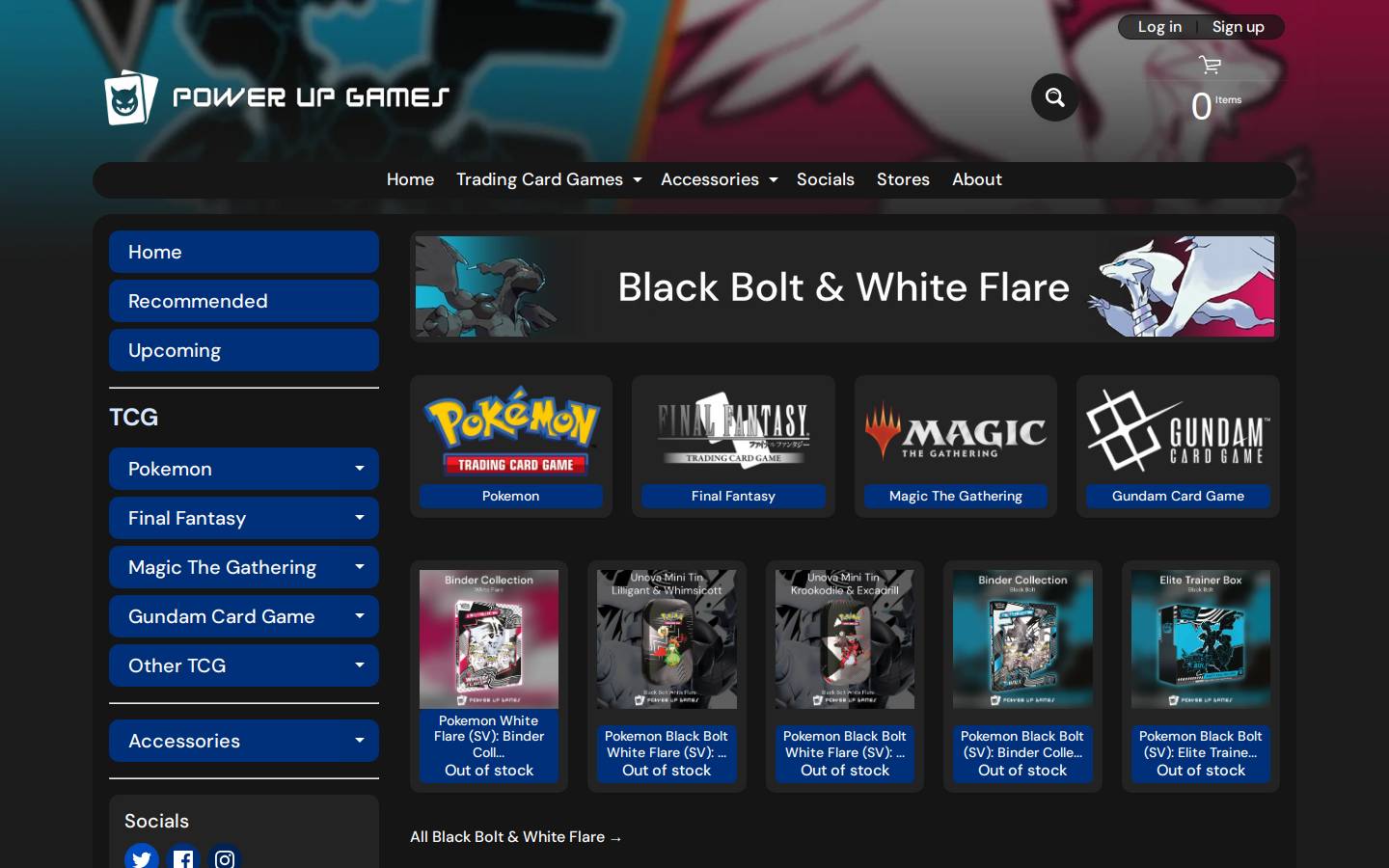
Task: Click Sign up
Action: (x=1238, y=27)
